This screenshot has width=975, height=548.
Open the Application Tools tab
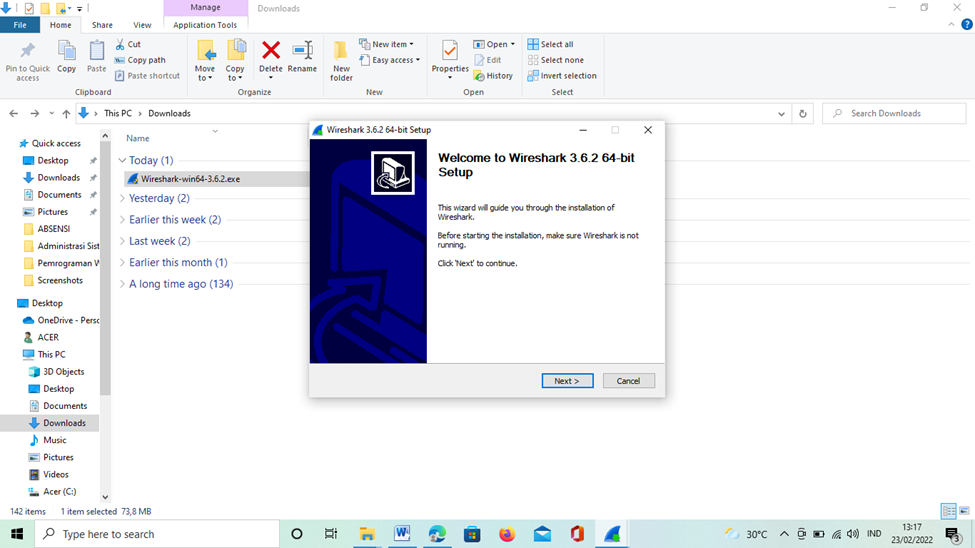click(205, 25)
